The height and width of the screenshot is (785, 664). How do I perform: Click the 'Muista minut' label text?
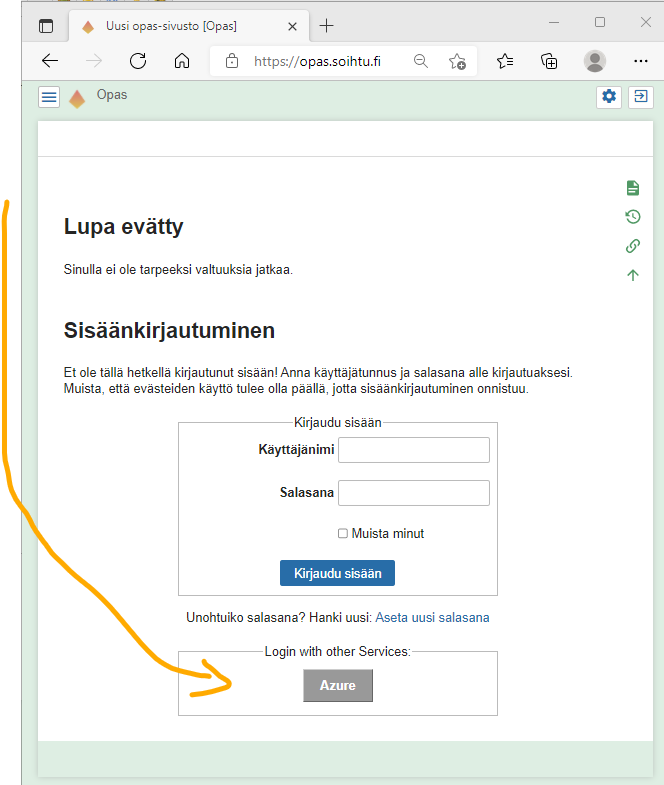(x=388, y=533)
